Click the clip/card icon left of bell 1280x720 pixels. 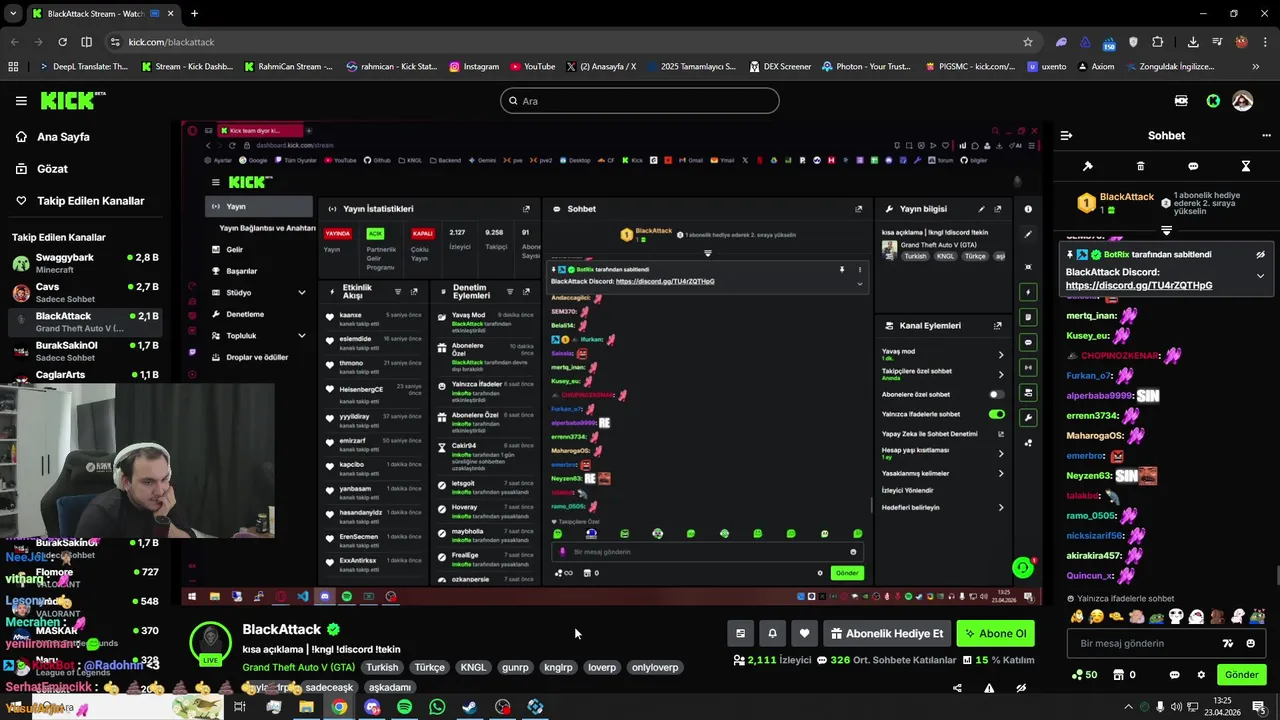(740, 633)
